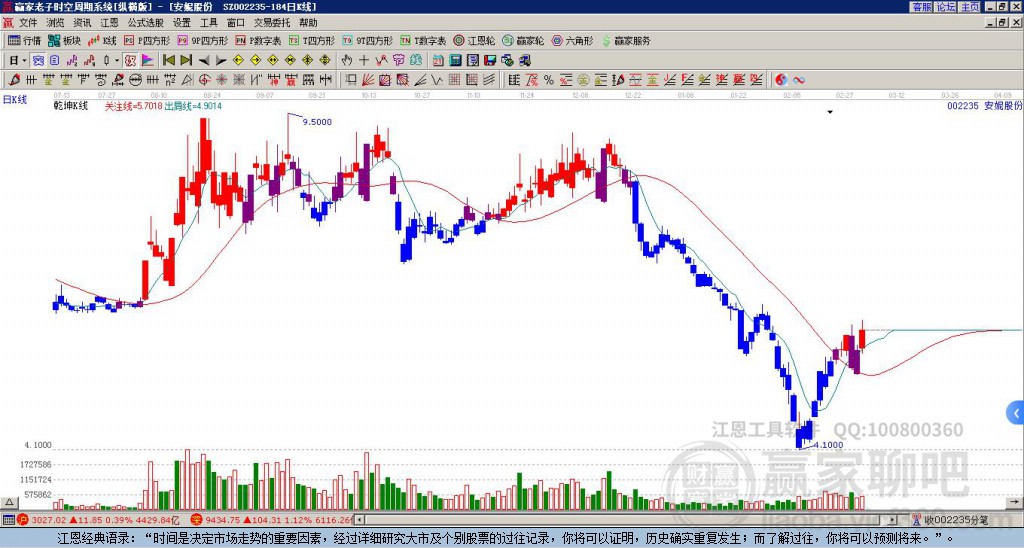1024x548 pixels.
Task: Open the P四方形 square tool
Action: pos(147,40)
